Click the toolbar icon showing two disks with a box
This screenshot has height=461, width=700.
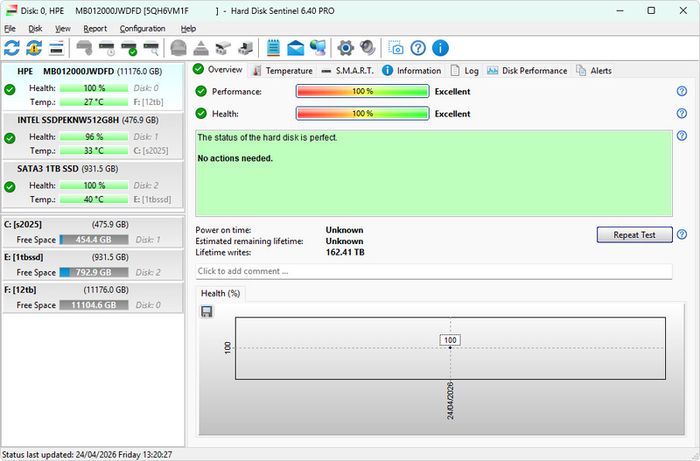tap(223, 48)
